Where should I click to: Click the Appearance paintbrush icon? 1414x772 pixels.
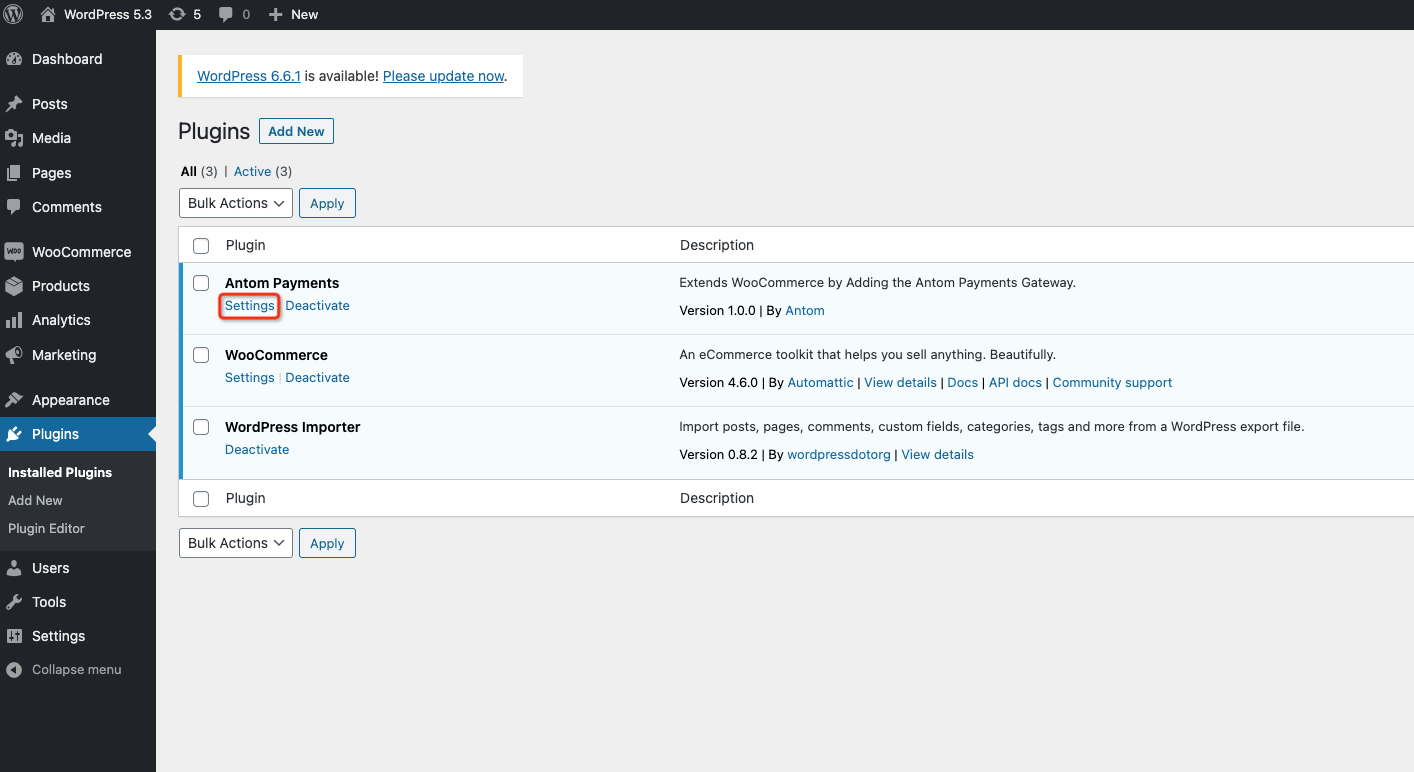14,400
